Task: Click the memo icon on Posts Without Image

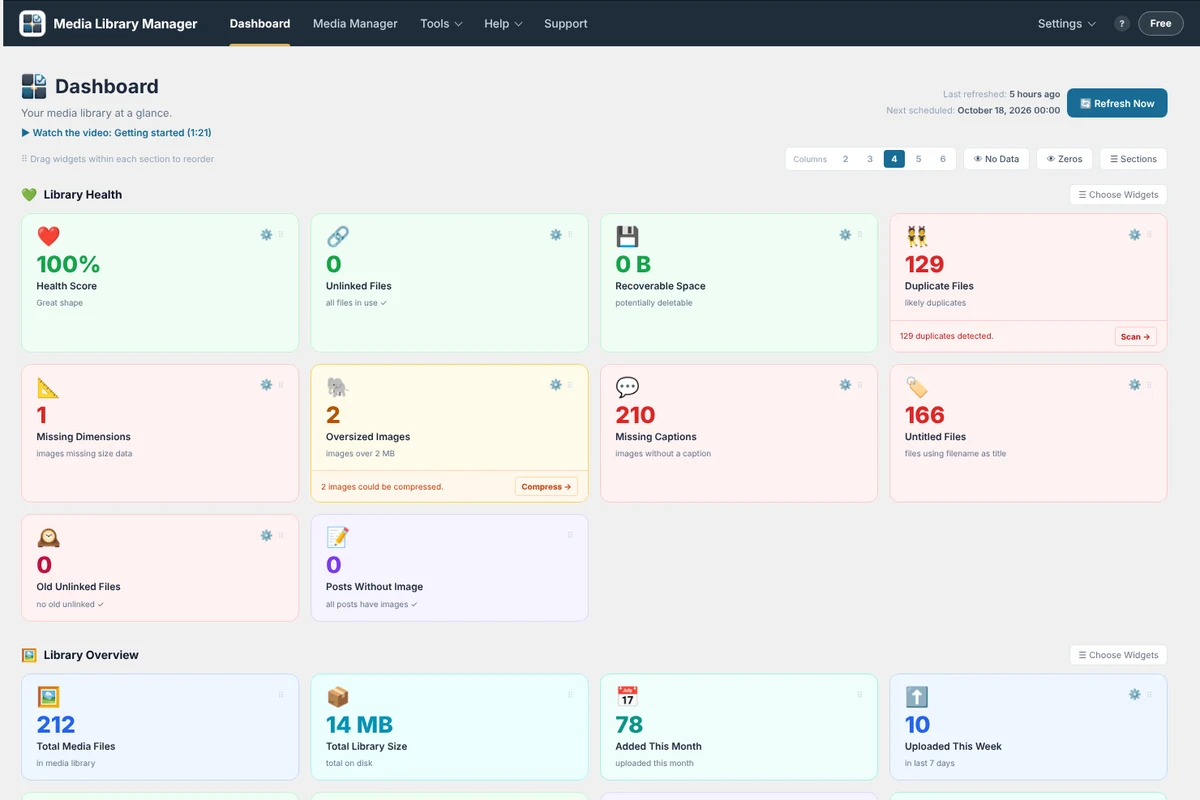Action: pos(338,537)
